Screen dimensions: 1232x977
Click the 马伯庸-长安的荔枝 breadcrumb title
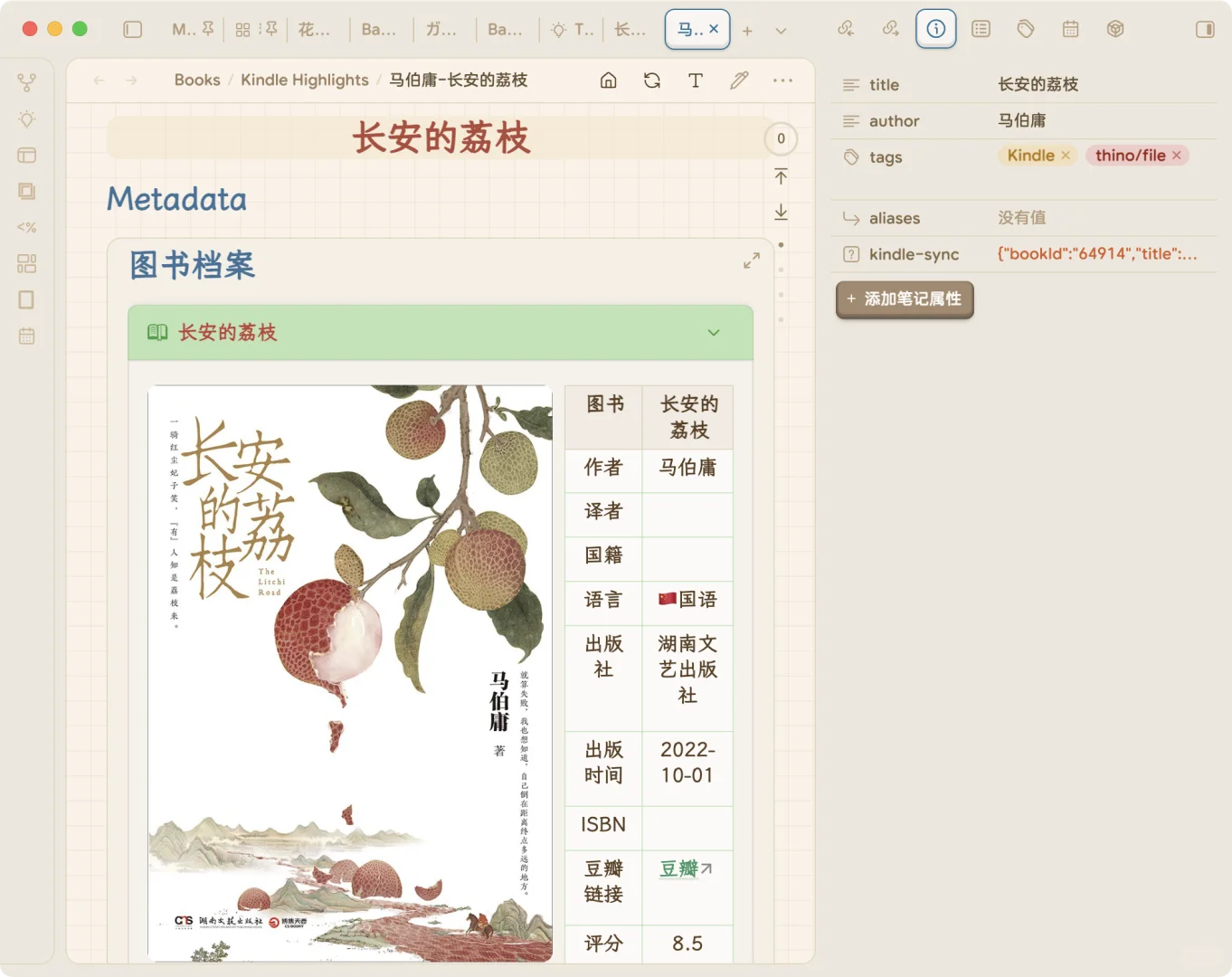click(x=459, y=81)
